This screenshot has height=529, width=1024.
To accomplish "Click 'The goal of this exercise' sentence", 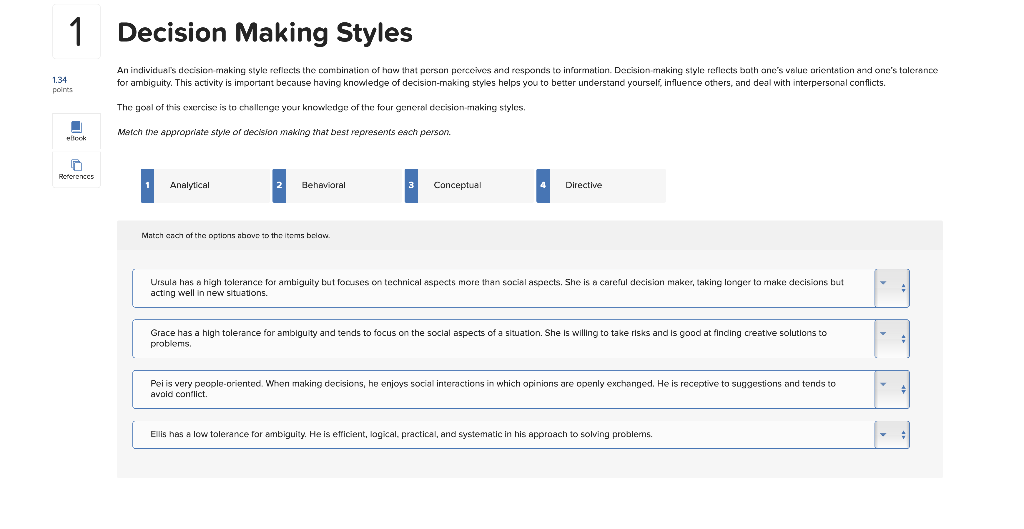I will (321, 108).
